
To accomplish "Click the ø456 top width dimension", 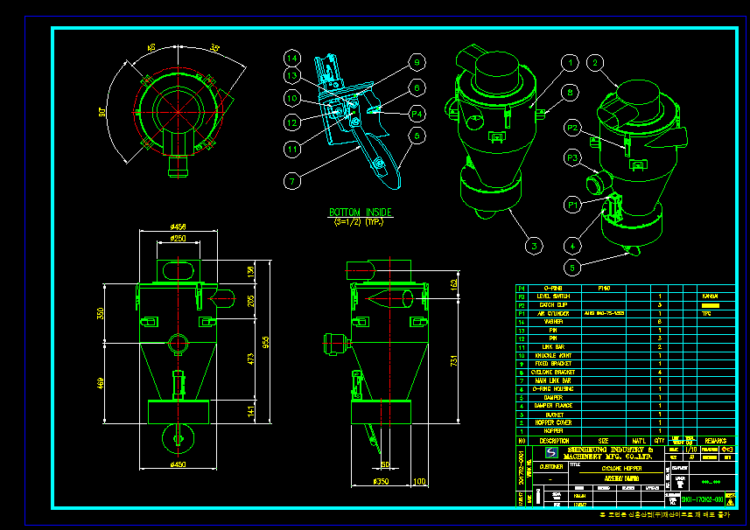I will tap(176, 227).
